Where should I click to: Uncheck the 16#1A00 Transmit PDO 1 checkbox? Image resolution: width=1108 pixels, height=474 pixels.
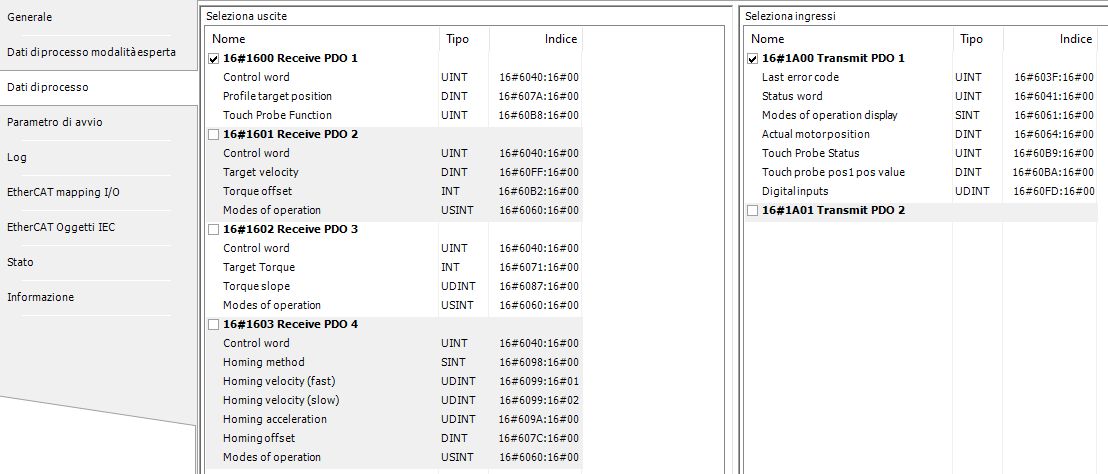coord(753,59)
